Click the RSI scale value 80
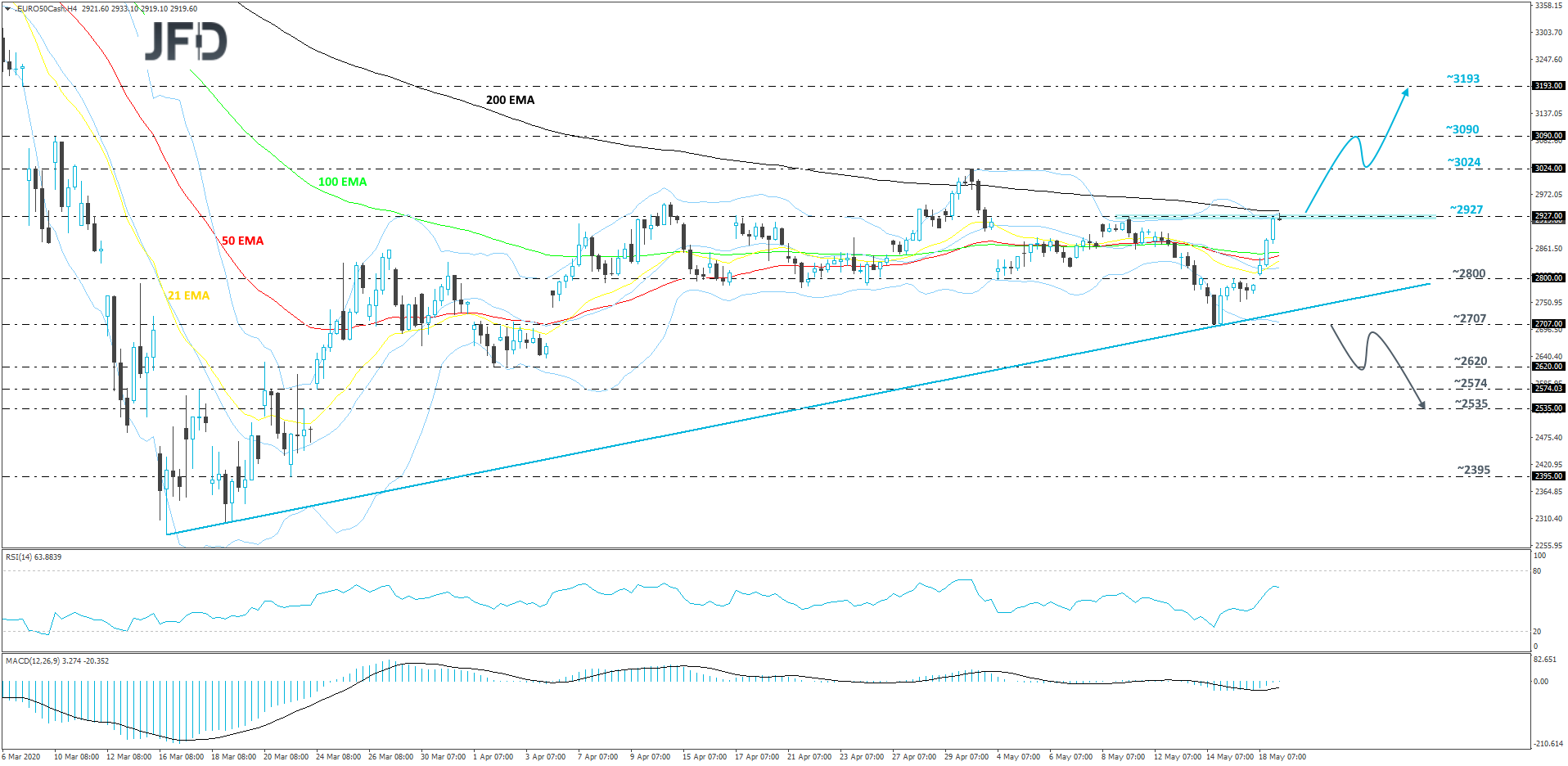 tap(1537, 571)
